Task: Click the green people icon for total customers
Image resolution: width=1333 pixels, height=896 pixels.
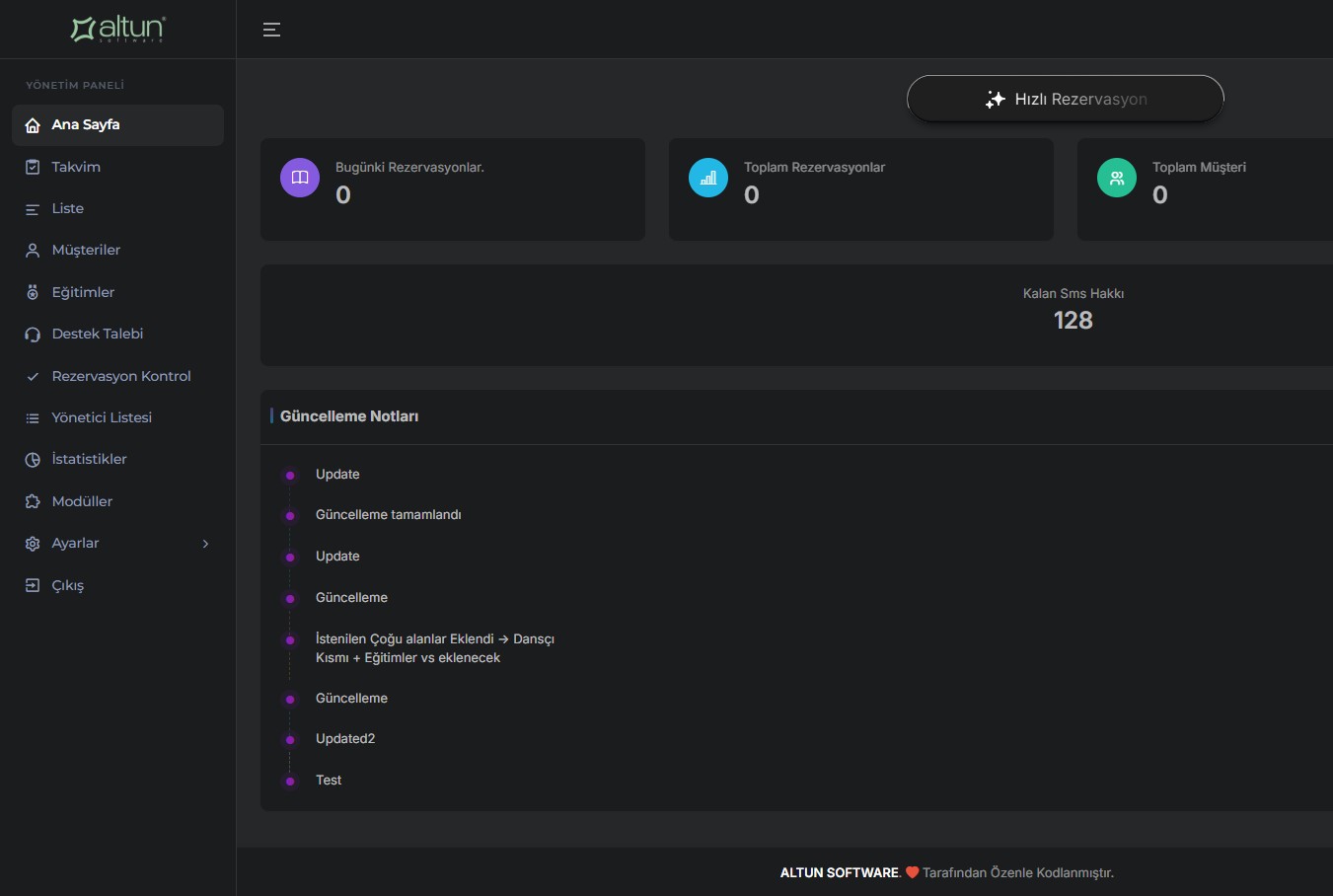Action: (1117, 178)
